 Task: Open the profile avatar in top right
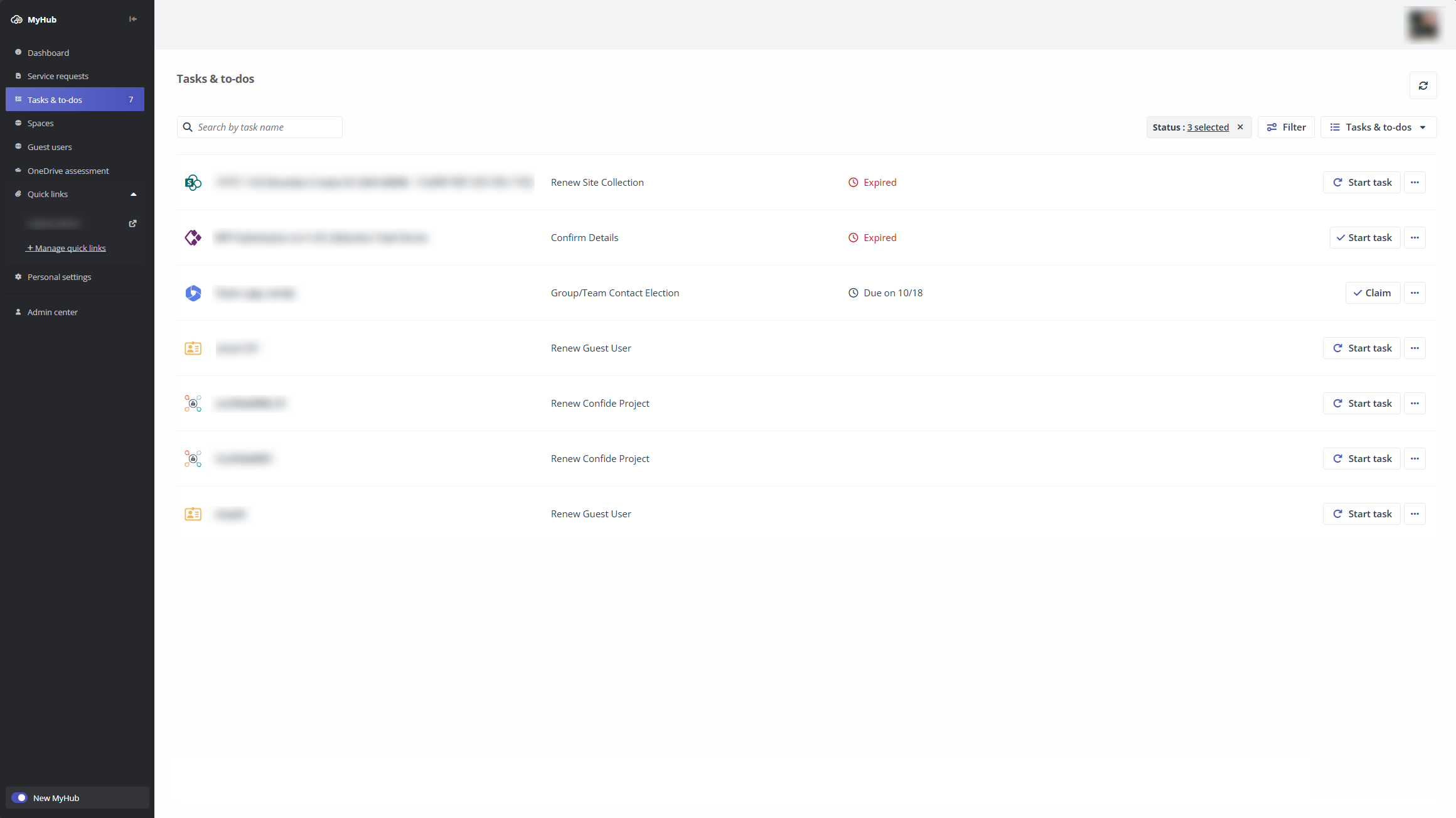[1423, 24]
